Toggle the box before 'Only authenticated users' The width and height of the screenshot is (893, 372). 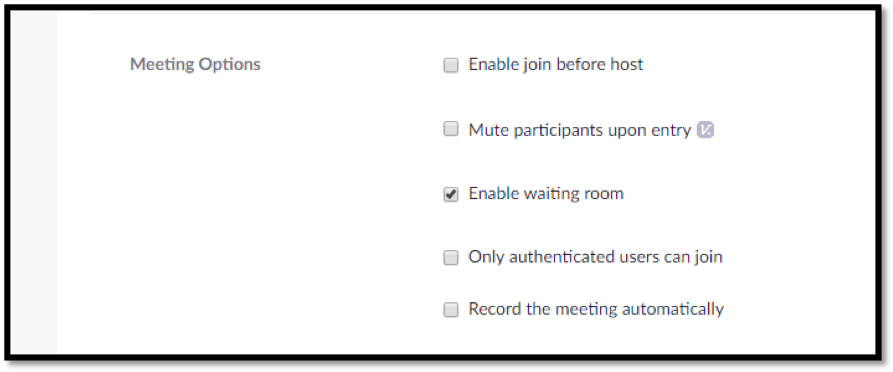coord(450,258)
